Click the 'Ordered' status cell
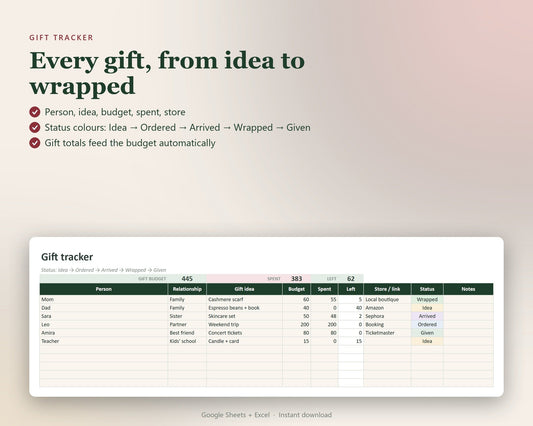This screenshot has height=426, width=533. (427, 324)
